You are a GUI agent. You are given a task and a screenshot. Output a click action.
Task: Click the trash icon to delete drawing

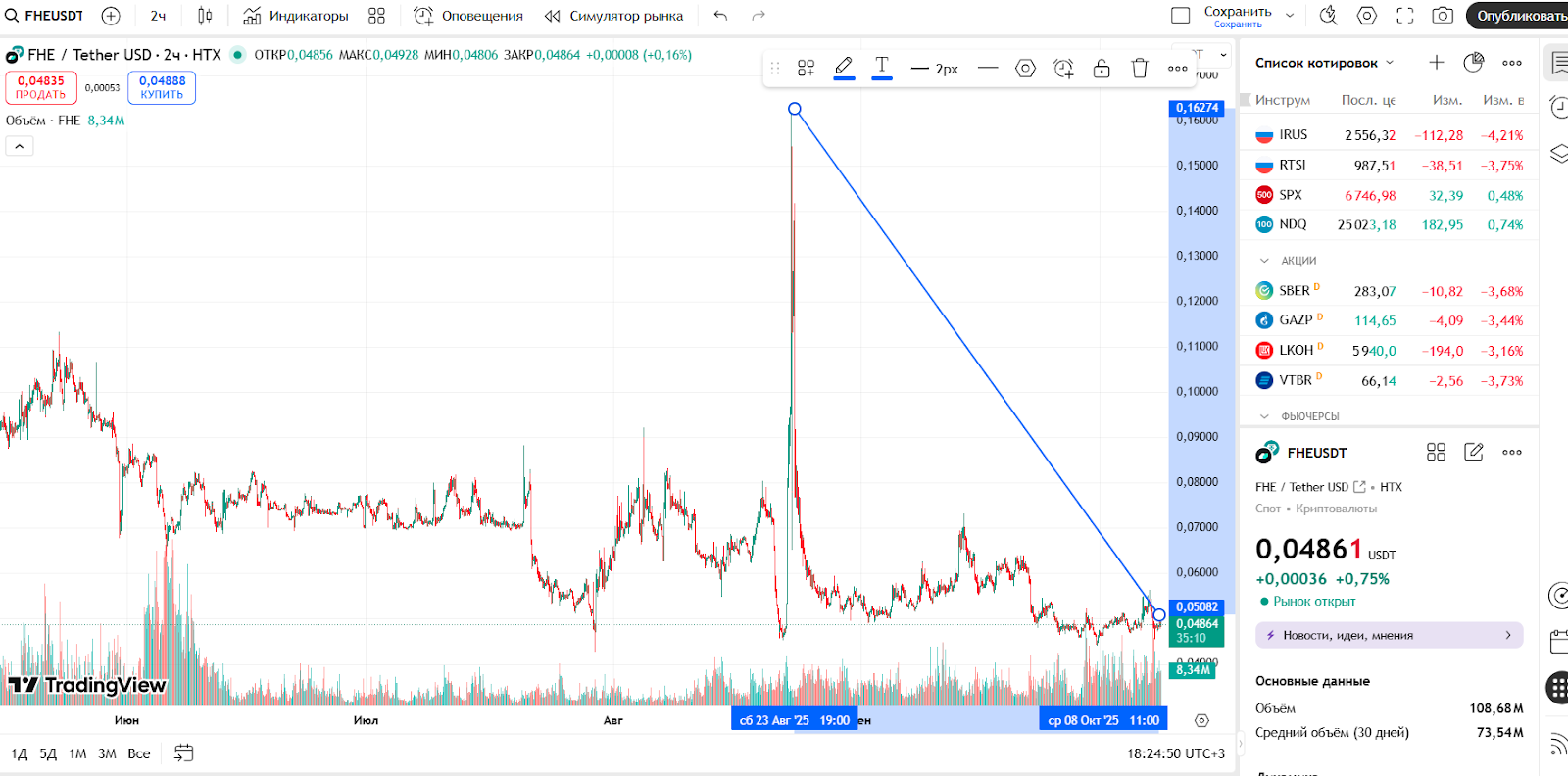1139,69
